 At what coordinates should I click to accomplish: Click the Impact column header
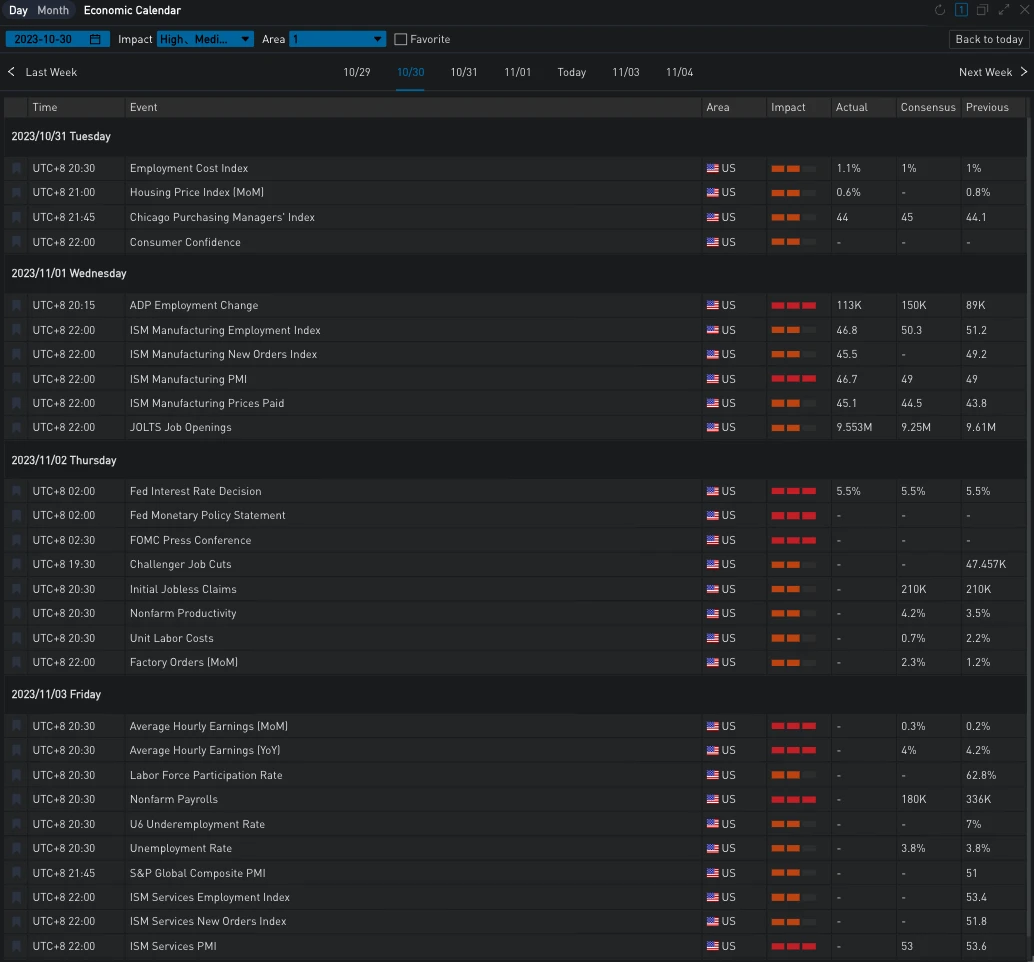(x=788, y=107)
